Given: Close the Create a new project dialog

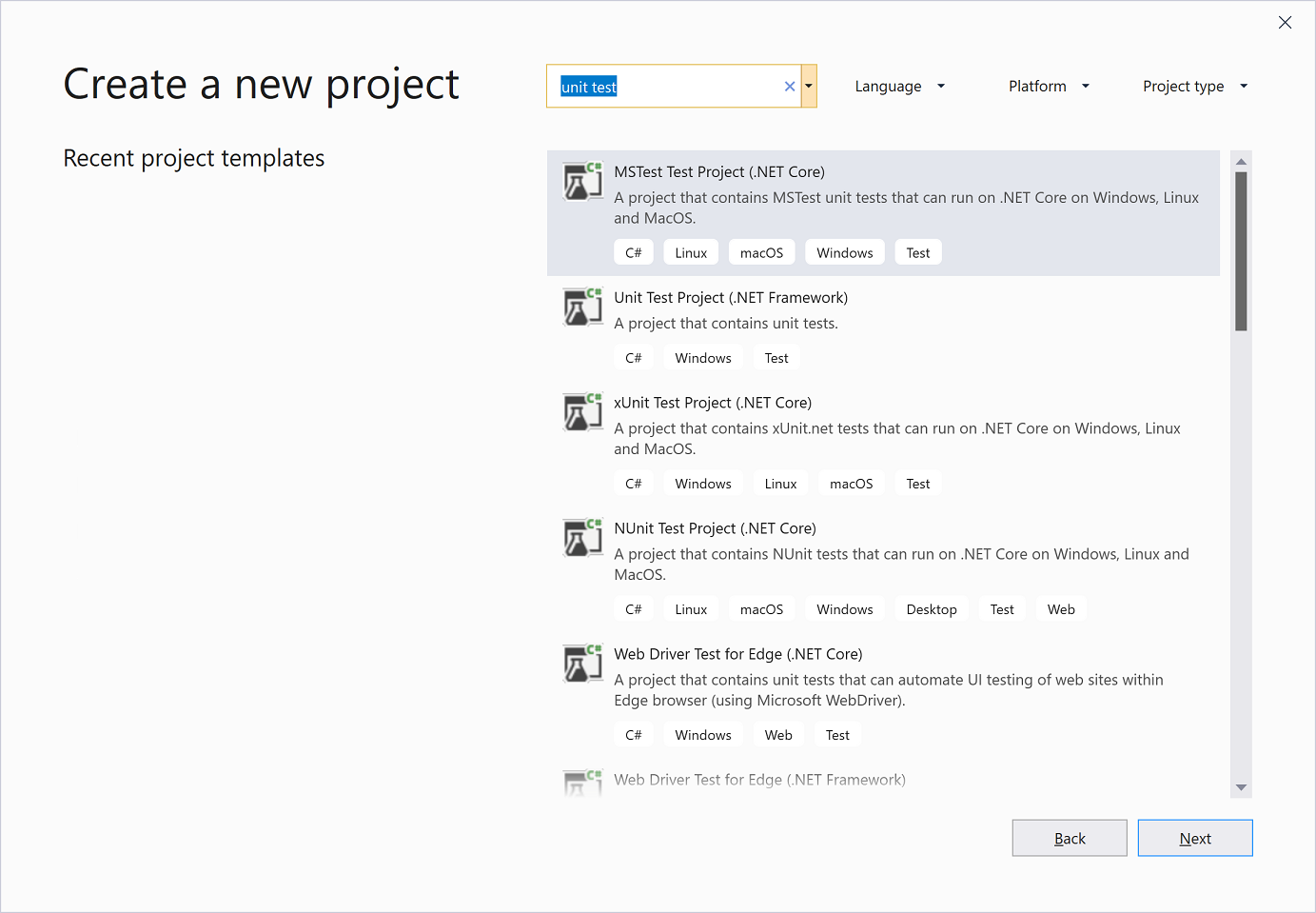Looking at the screenshot, I should pyautogui.click(x=1285, y=23).
